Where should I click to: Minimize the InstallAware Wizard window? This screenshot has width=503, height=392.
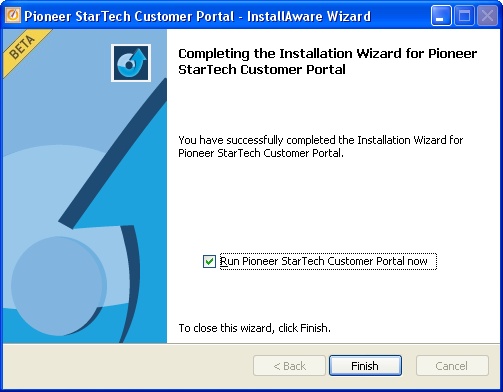coord(441,16)
